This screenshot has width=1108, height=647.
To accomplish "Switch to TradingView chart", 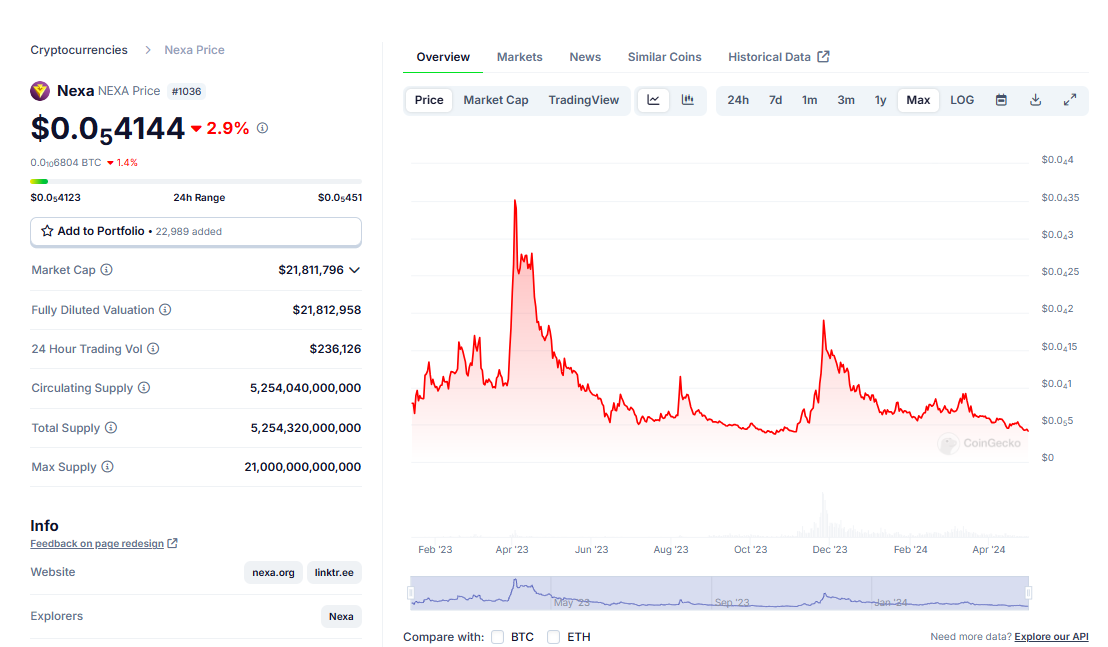I will [x=584, y=100].
